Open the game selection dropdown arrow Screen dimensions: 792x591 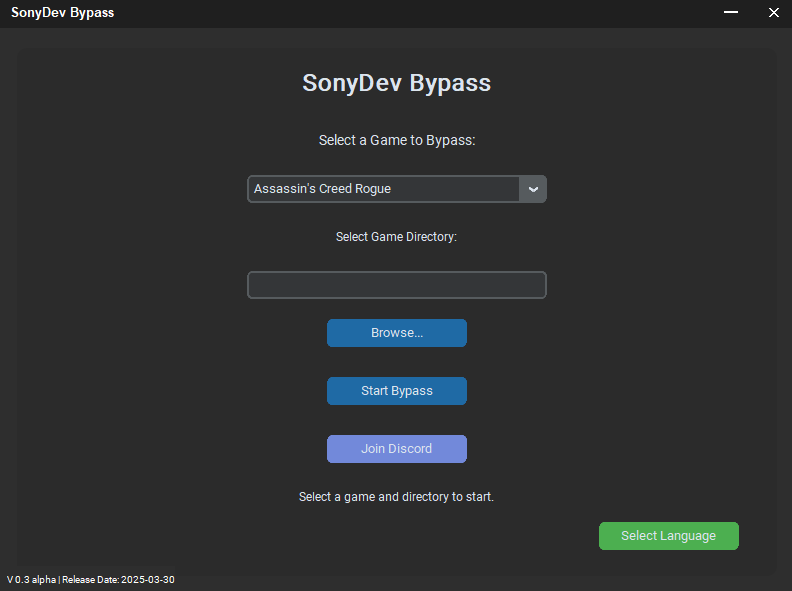tap(533, 189)
